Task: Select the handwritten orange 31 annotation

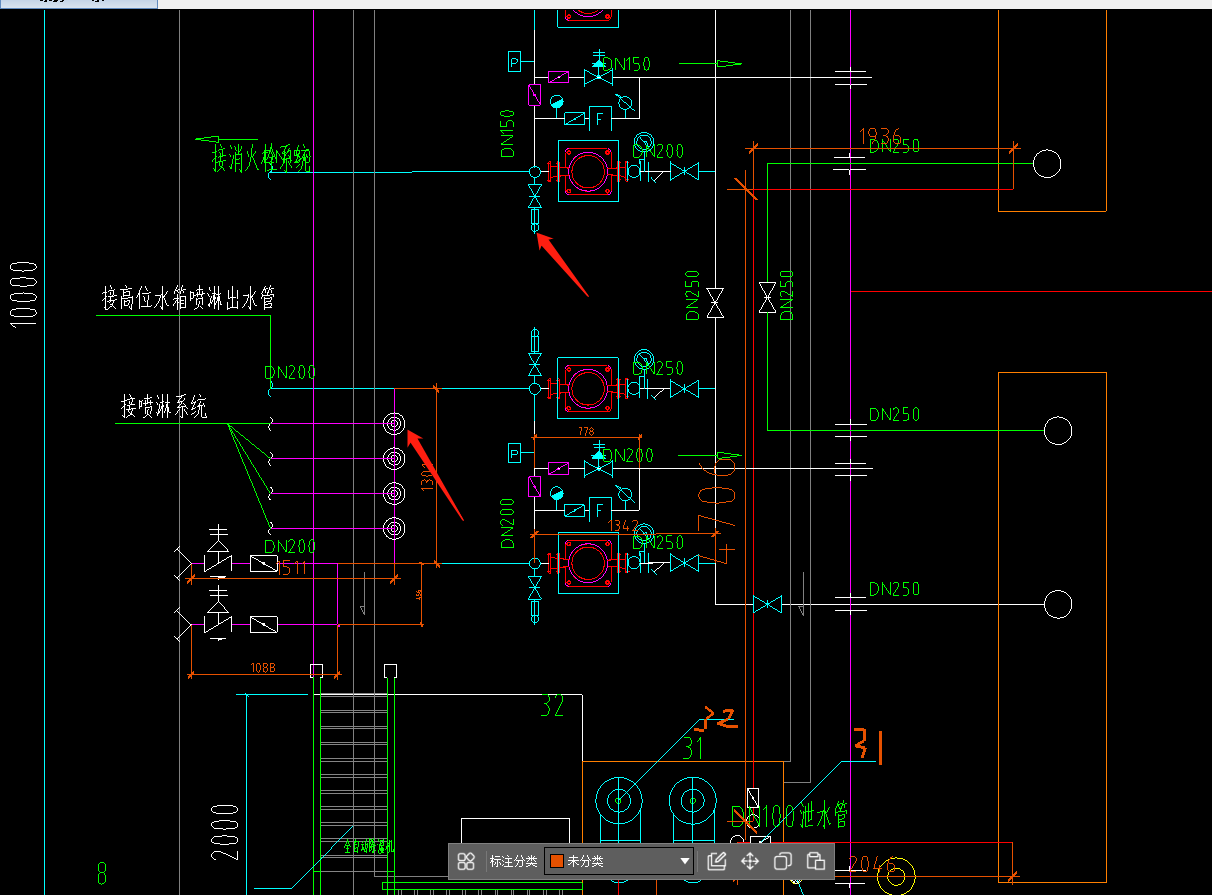Action: point(866,745)
